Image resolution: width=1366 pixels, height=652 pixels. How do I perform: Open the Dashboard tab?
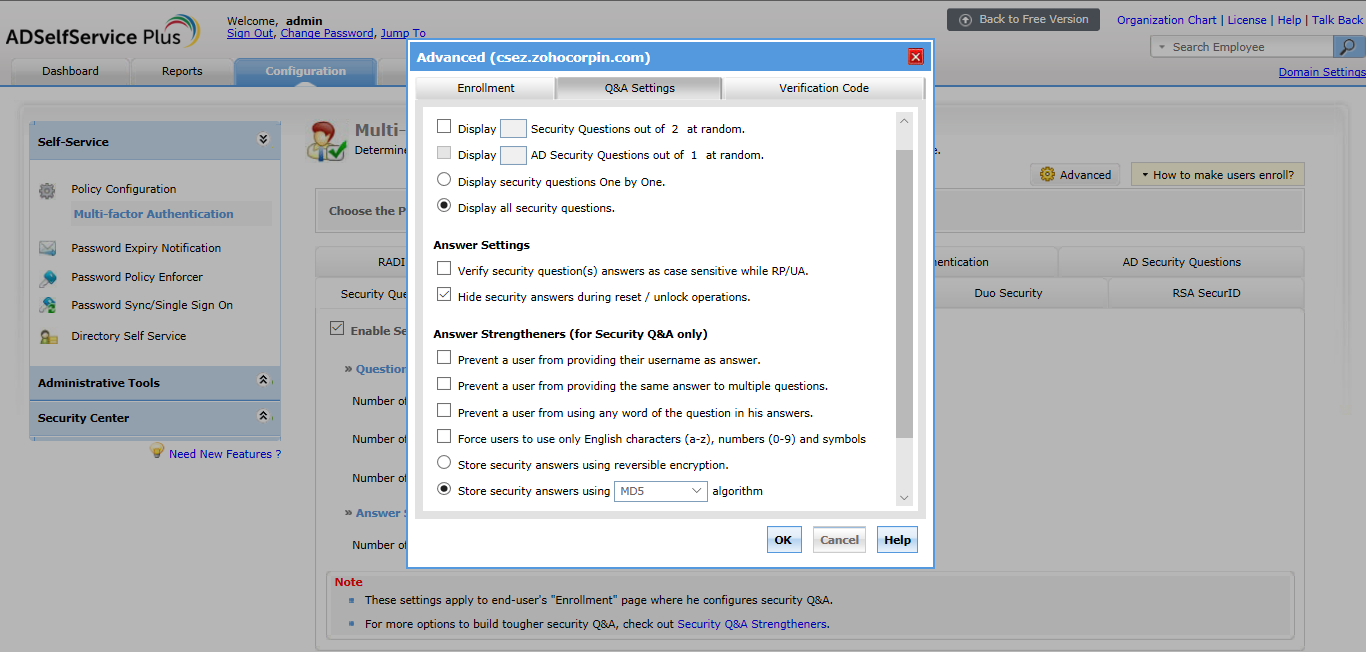(x=70, y=71)
